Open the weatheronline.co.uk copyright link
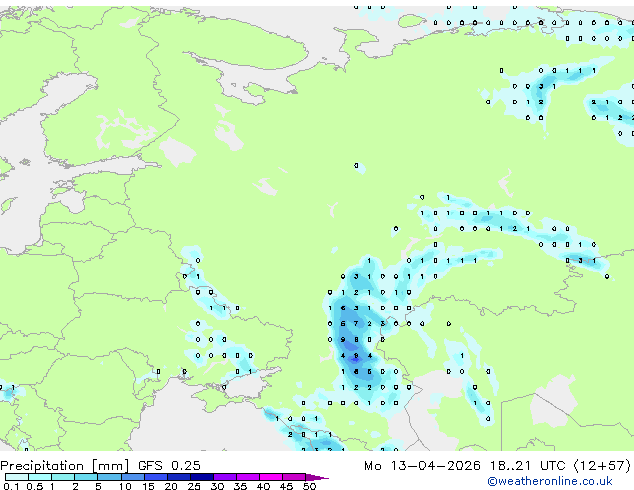 coord(550,481)
